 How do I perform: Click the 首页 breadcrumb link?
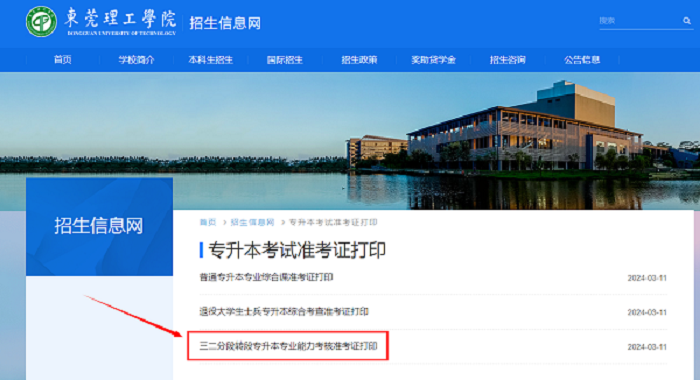(x=208, y=222)
